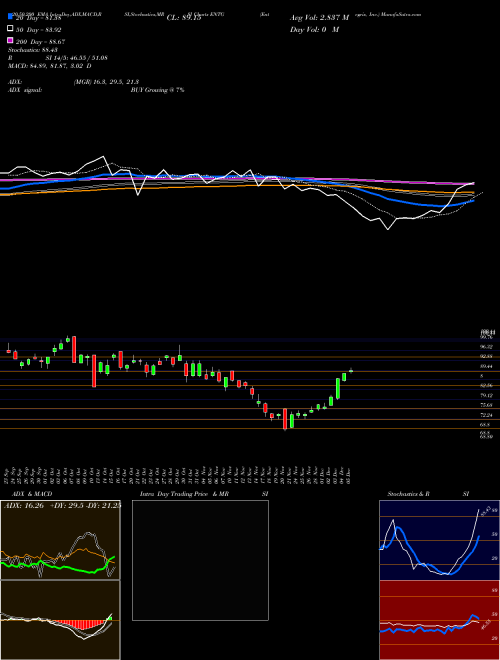Click the '(MGR) 16.3, 29.5, 21.3' ADX values

pyautogui.click(x=106, y=82)
